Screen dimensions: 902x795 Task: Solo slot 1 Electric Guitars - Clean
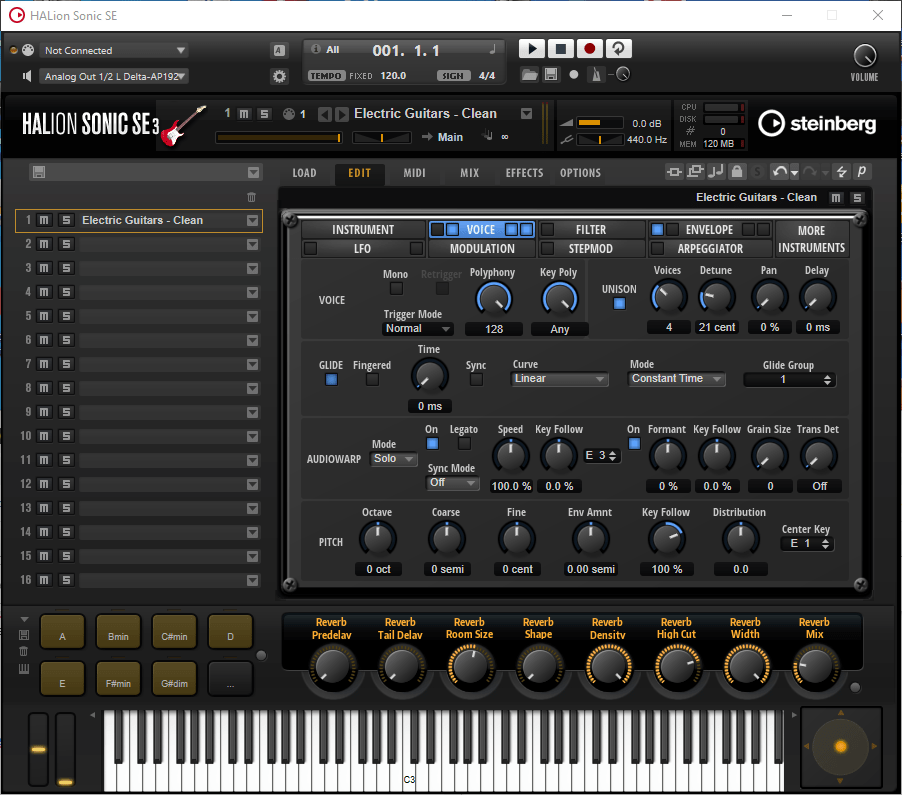pyautogui.click(x=66, y=220)
